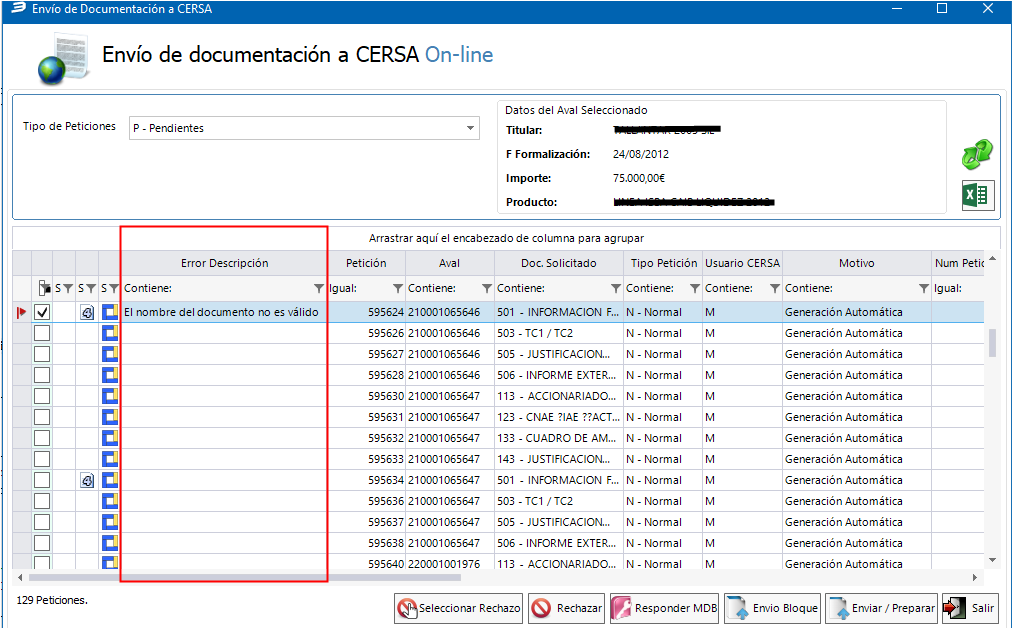Click the document icon in row 595633
Image resolution: width=1013 pixels, height=628 pixels.
[110, 459]
